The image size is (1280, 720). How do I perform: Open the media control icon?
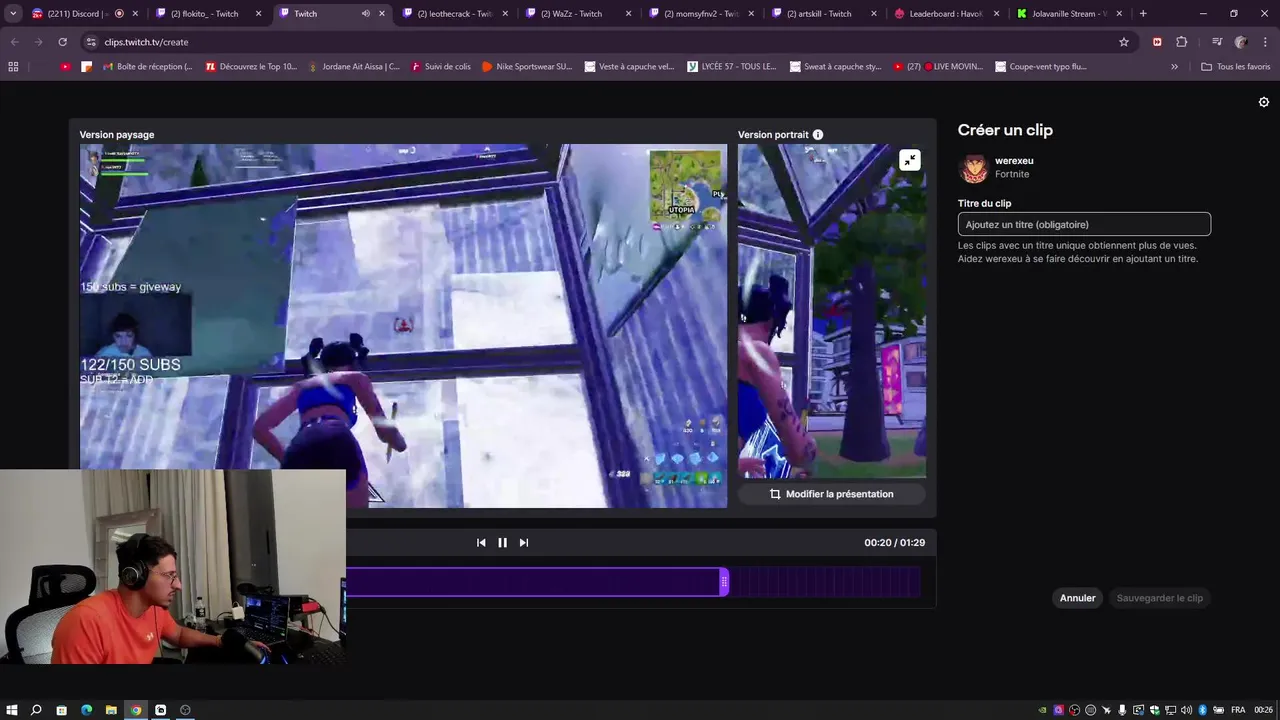[x=1217, y=42]
